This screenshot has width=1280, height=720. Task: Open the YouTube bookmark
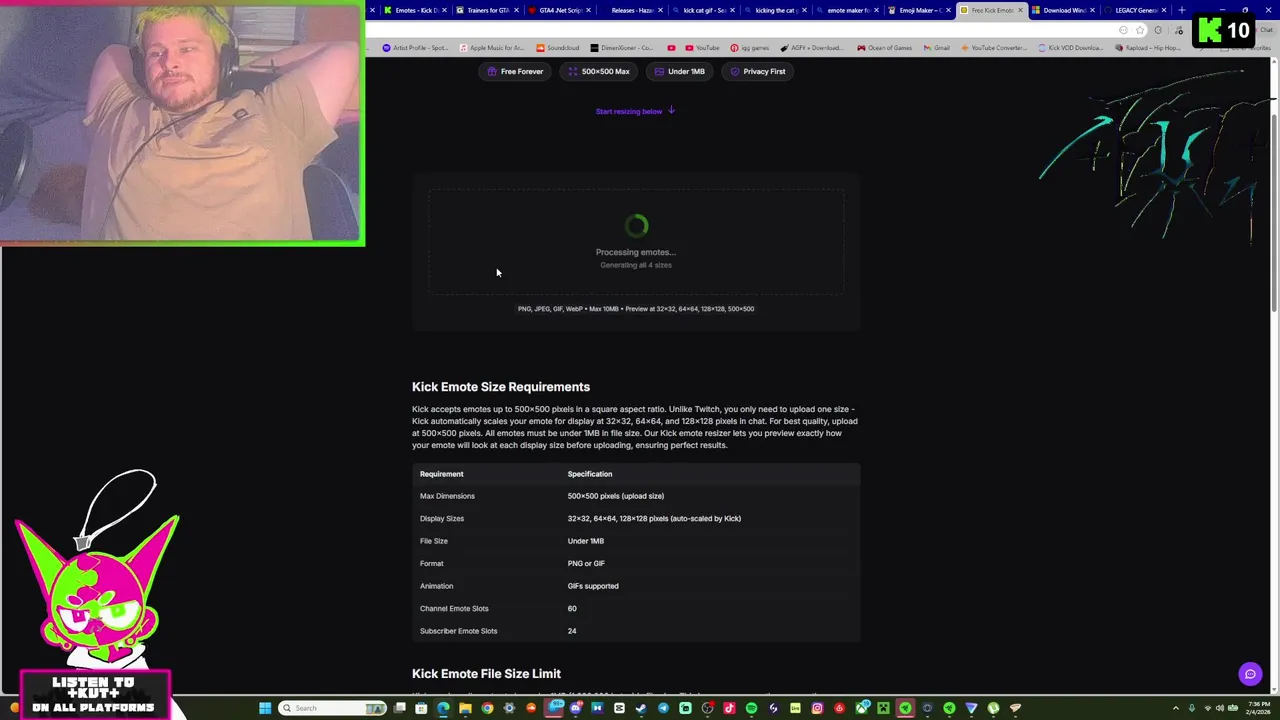[702, 48]
